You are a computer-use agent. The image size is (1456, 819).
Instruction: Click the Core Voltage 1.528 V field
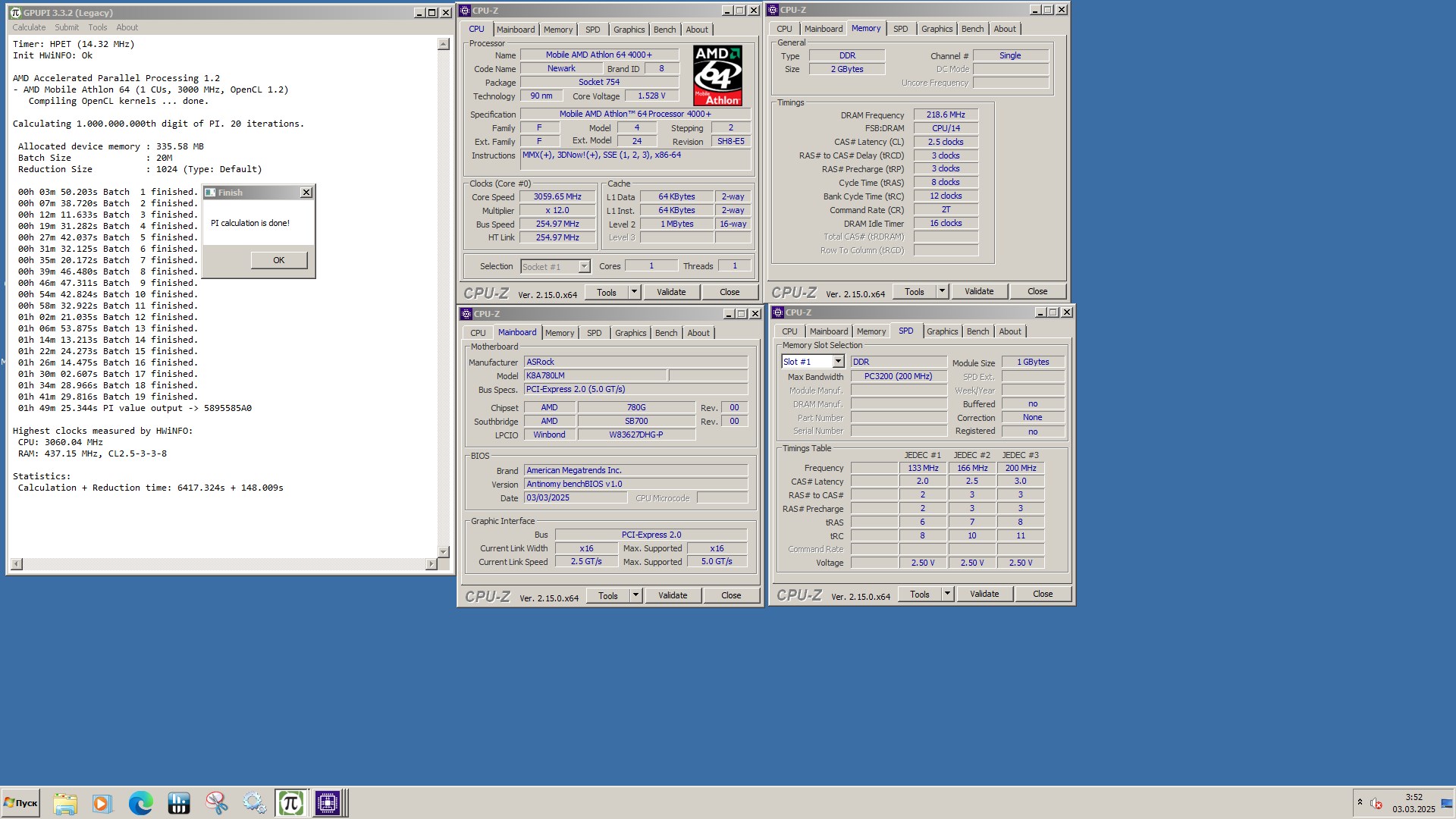(x=651, y=96)
